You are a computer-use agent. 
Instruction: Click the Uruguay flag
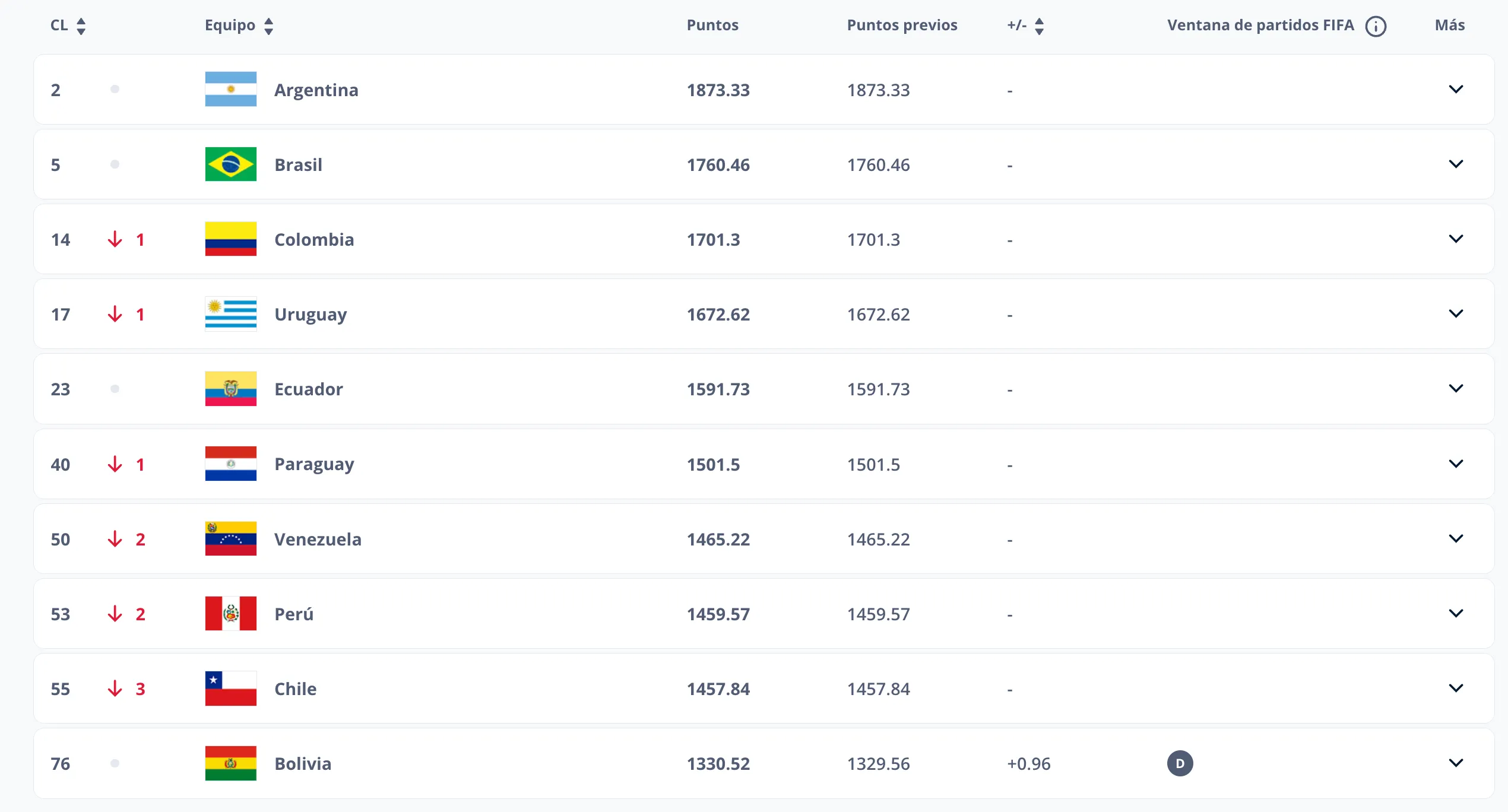[x=230, y=314]
